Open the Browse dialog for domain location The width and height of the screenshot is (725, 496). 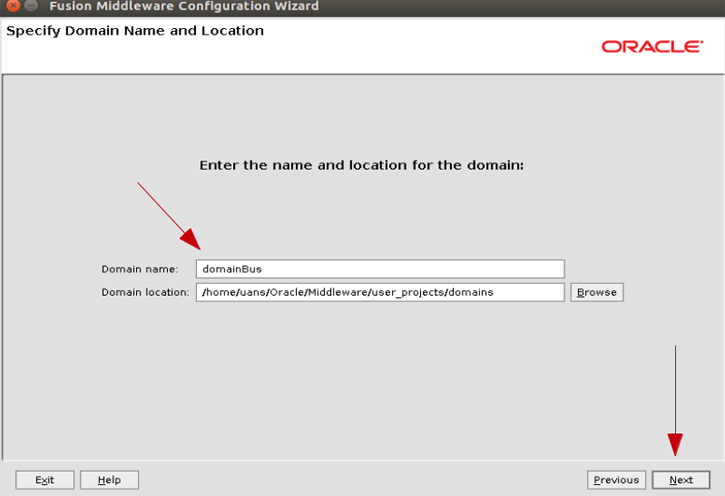596,292
